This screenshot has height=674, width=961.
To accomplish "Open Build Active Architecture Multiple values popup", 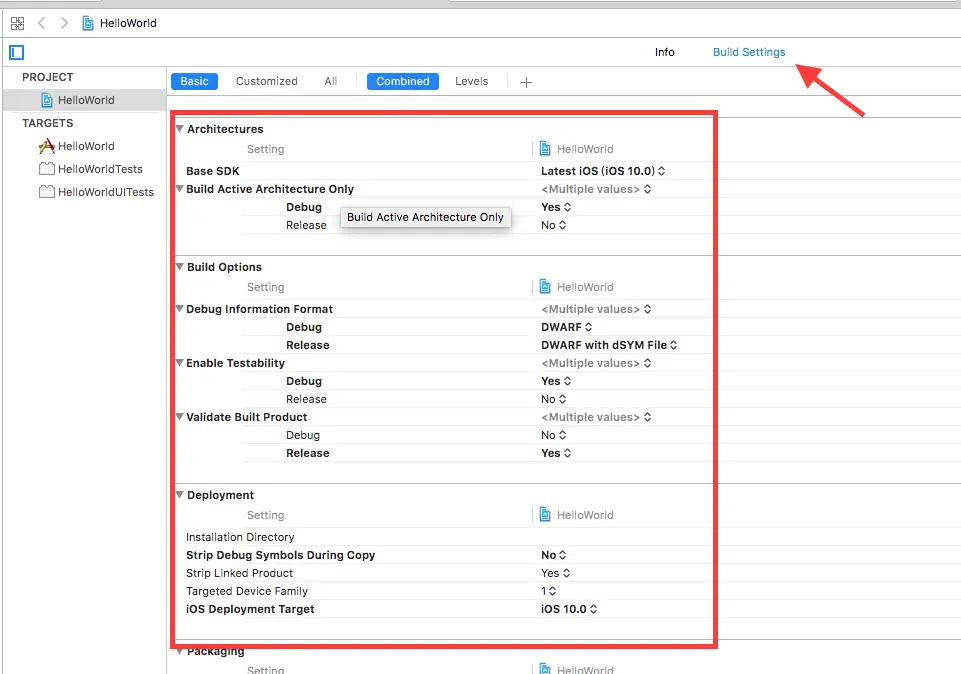I will tap(596, 189).
